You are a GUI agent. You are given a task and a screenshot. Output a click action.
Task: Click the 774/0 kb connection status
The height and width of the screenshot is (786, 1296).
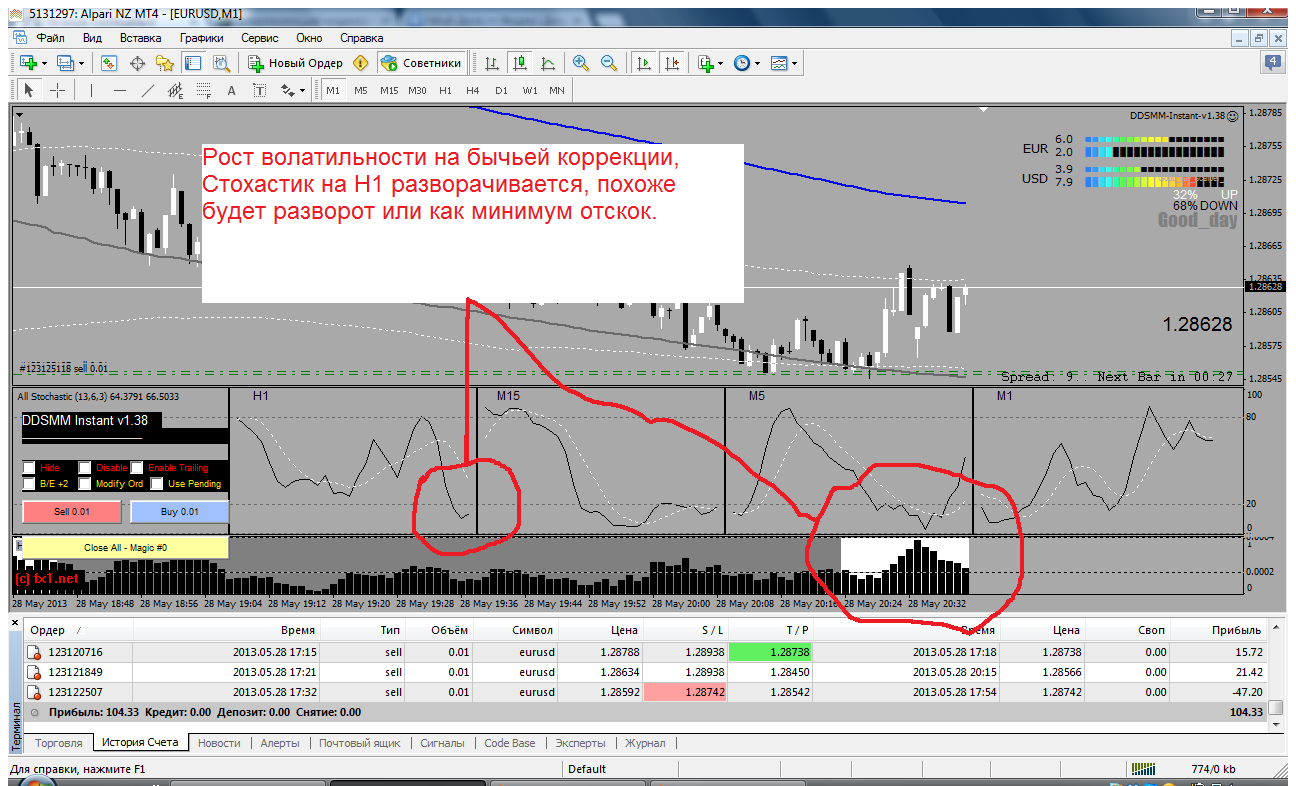click(1213, 769)
